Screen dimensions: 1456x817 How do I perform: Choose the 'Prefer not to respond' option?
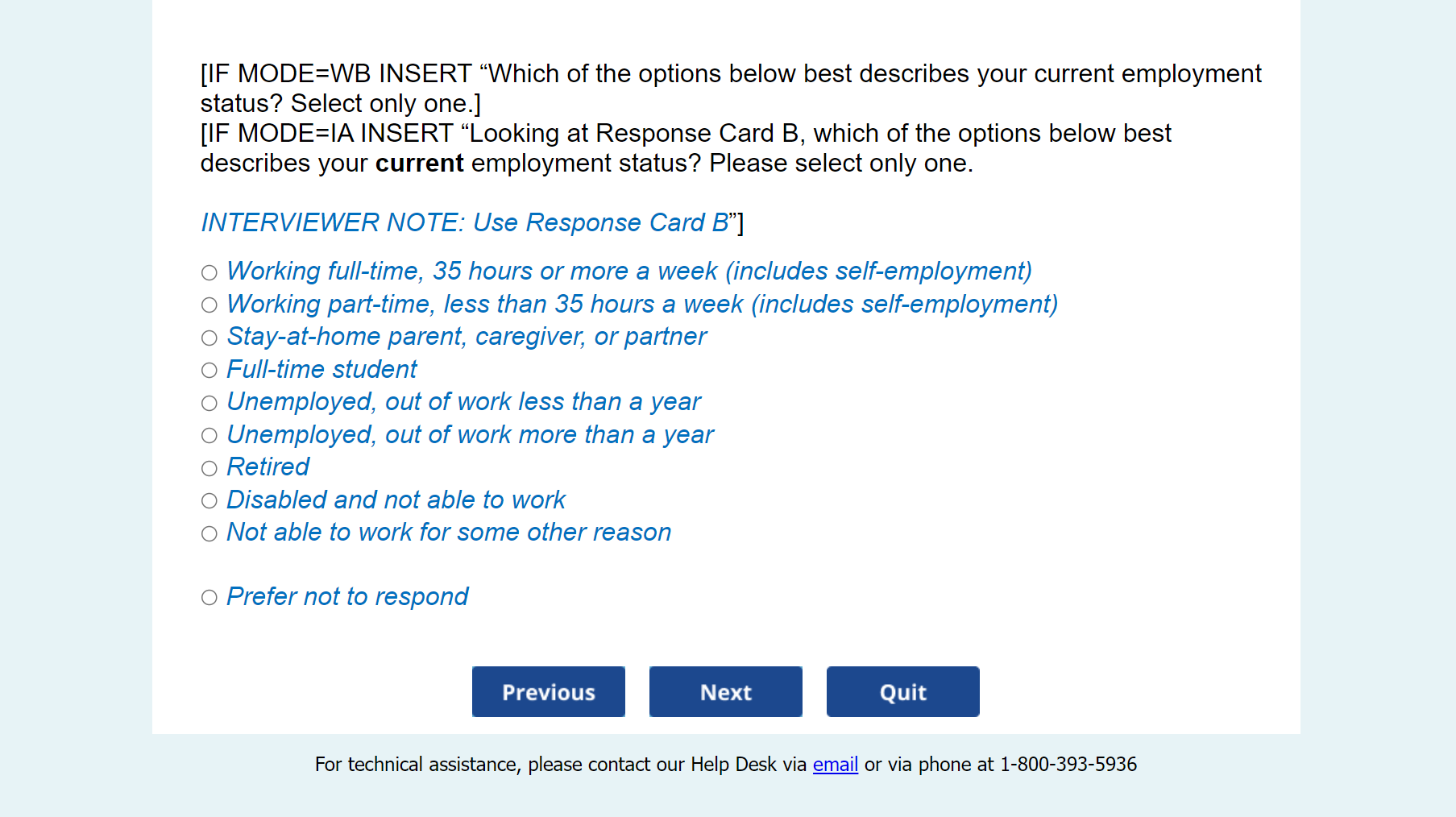pyautogui.click(x=209, y=598)
